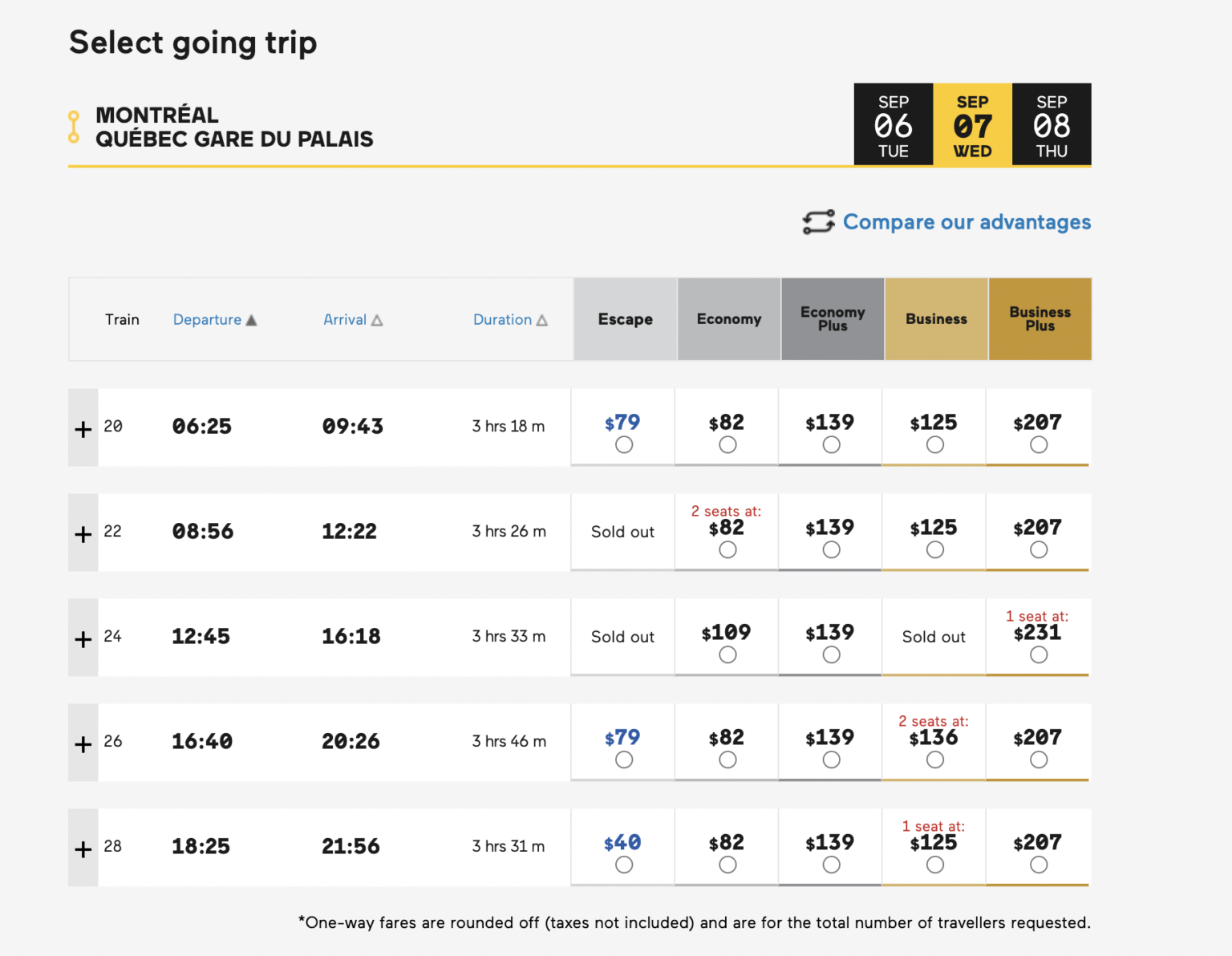Click the Escape column header
Viewport: 1232px width, 956px height.
[625, 319]
